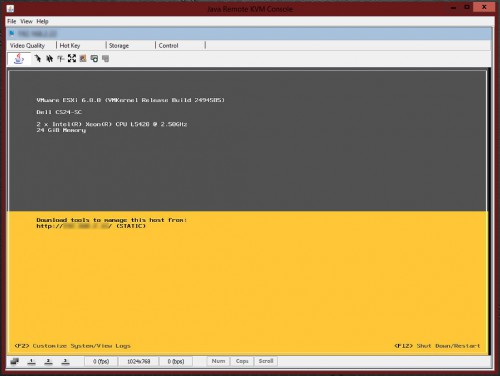
Task: Click the VMware ESXi 6.0.0 version line
Action: (131, 100)
